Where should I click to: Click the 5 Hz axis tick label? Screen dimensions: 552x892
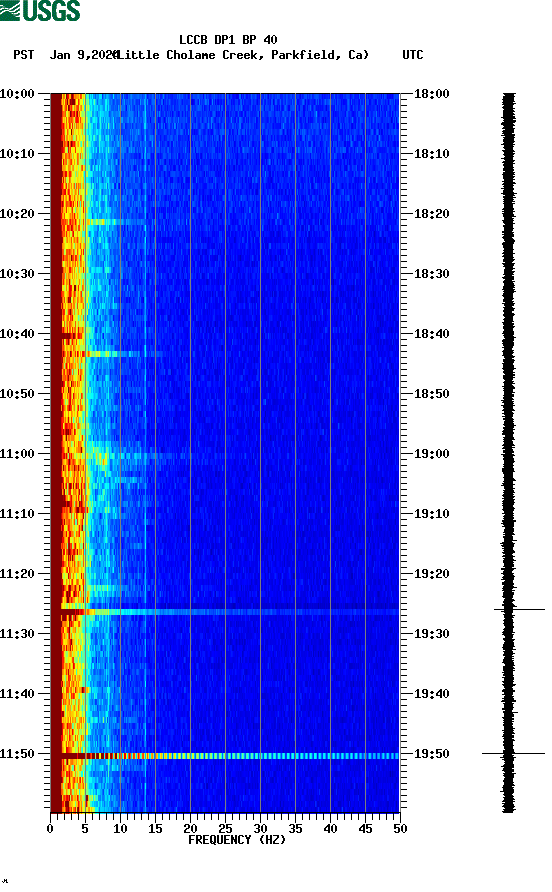pyautogui.click(x=85, y=829)
